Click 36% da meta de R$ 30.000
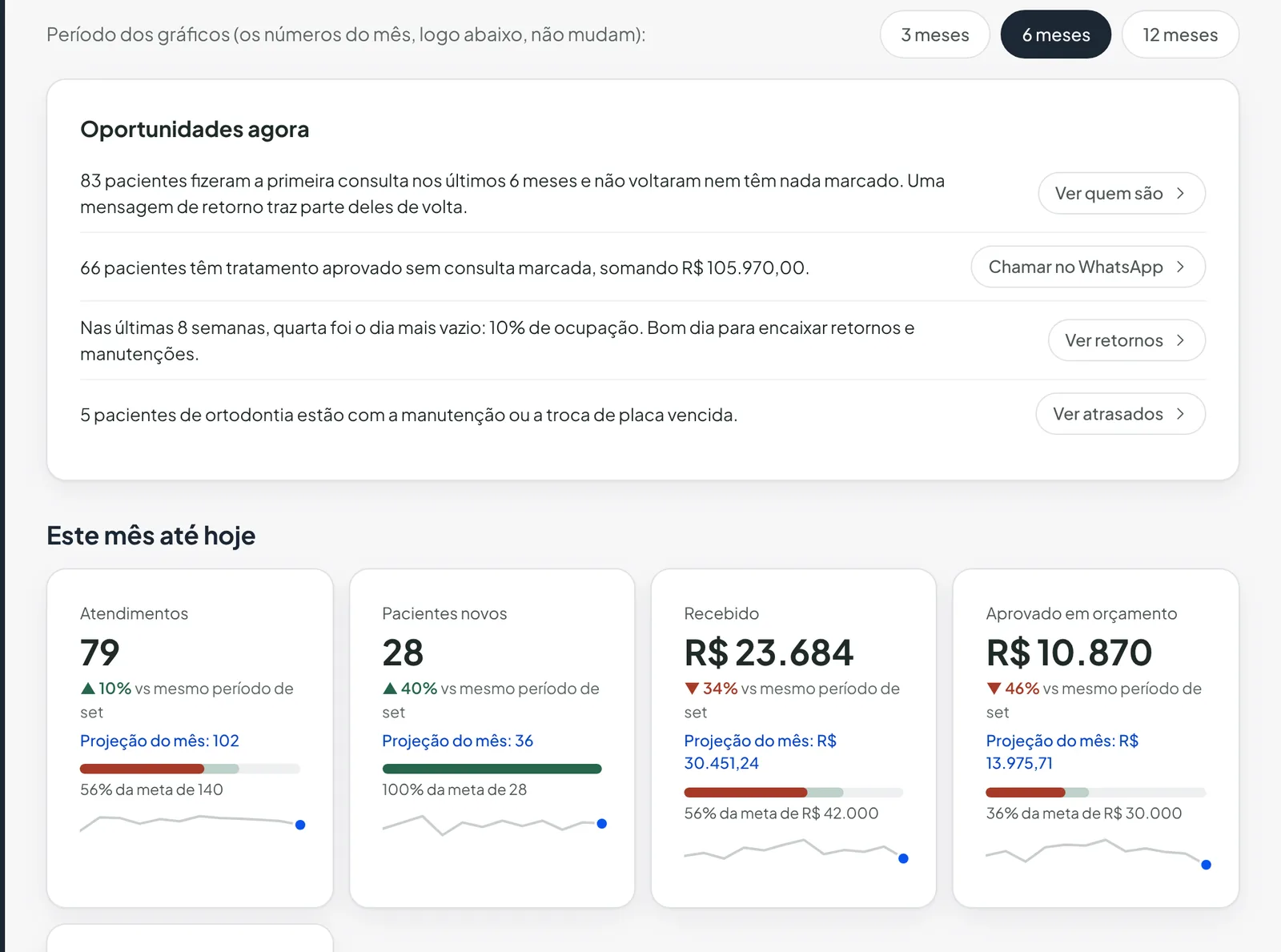This screenshot has height=952, width=1281. point(1083,813)
